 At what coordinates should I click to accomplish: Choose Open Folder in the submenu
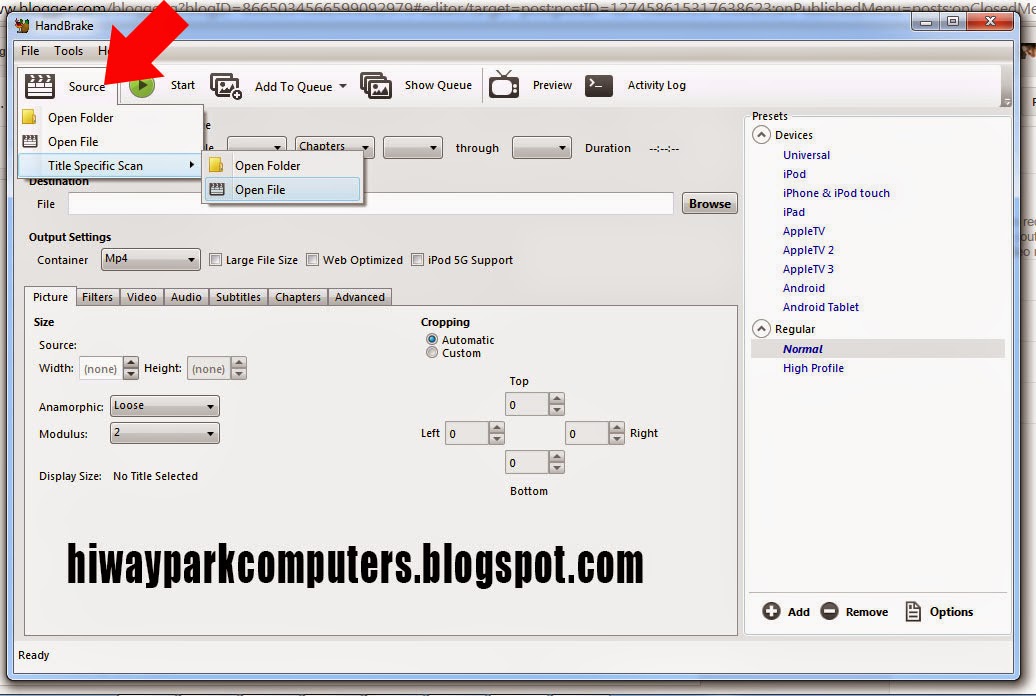pyautogui.click(x=283, y=165)
